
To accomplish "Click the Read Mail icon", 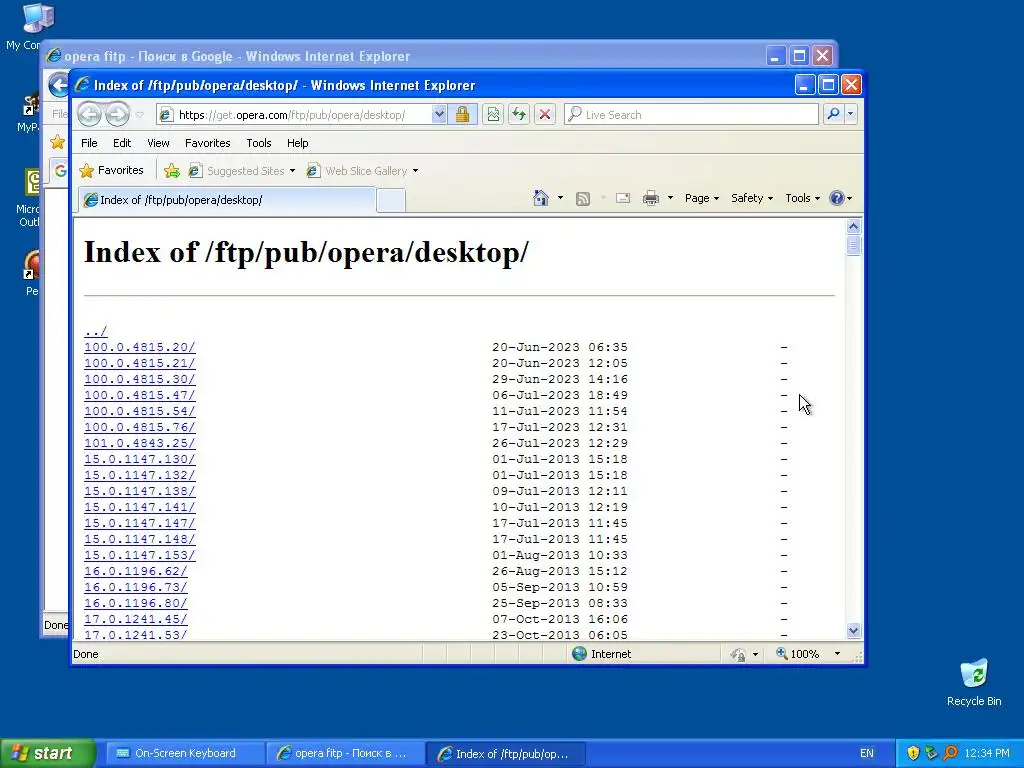I will (623, 199).
